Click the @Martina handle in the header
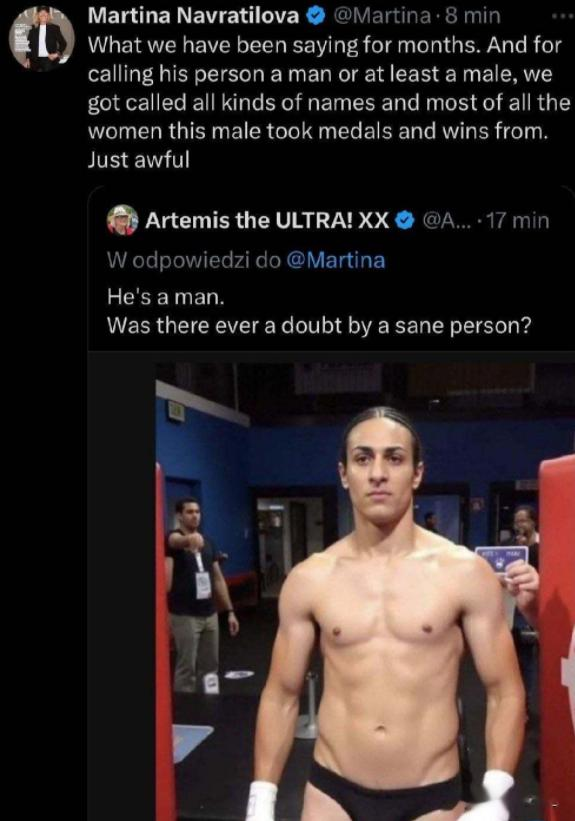The image size is (575, 821). [381, 16]
